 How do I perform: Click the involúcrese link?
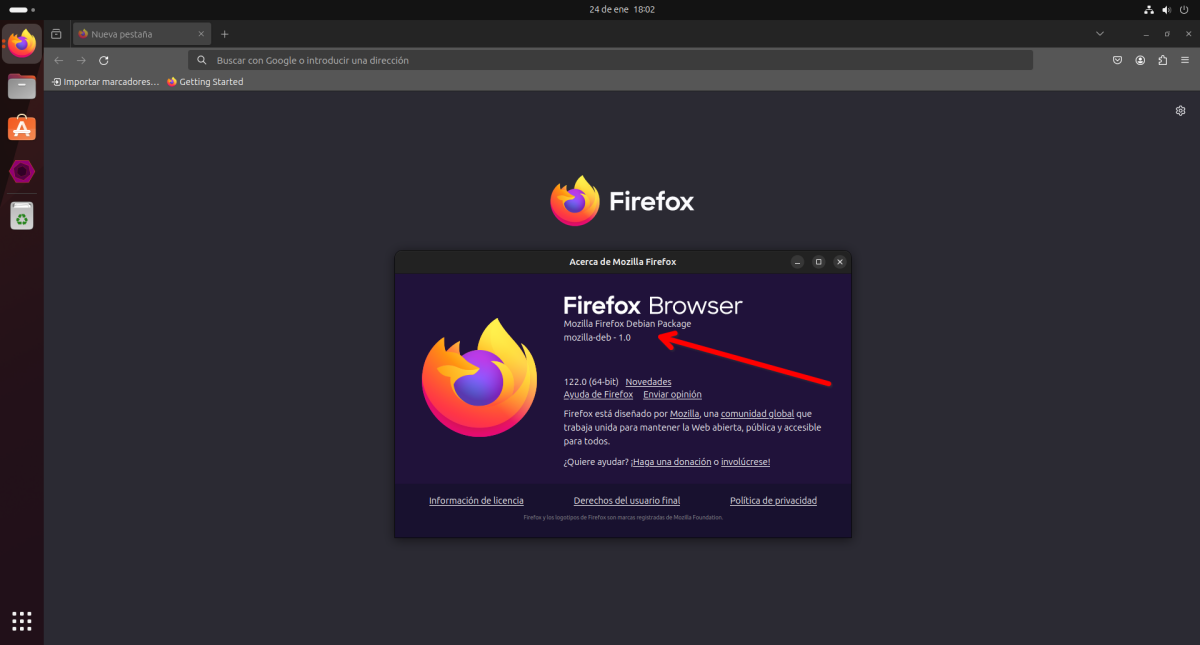coord(745,462)
